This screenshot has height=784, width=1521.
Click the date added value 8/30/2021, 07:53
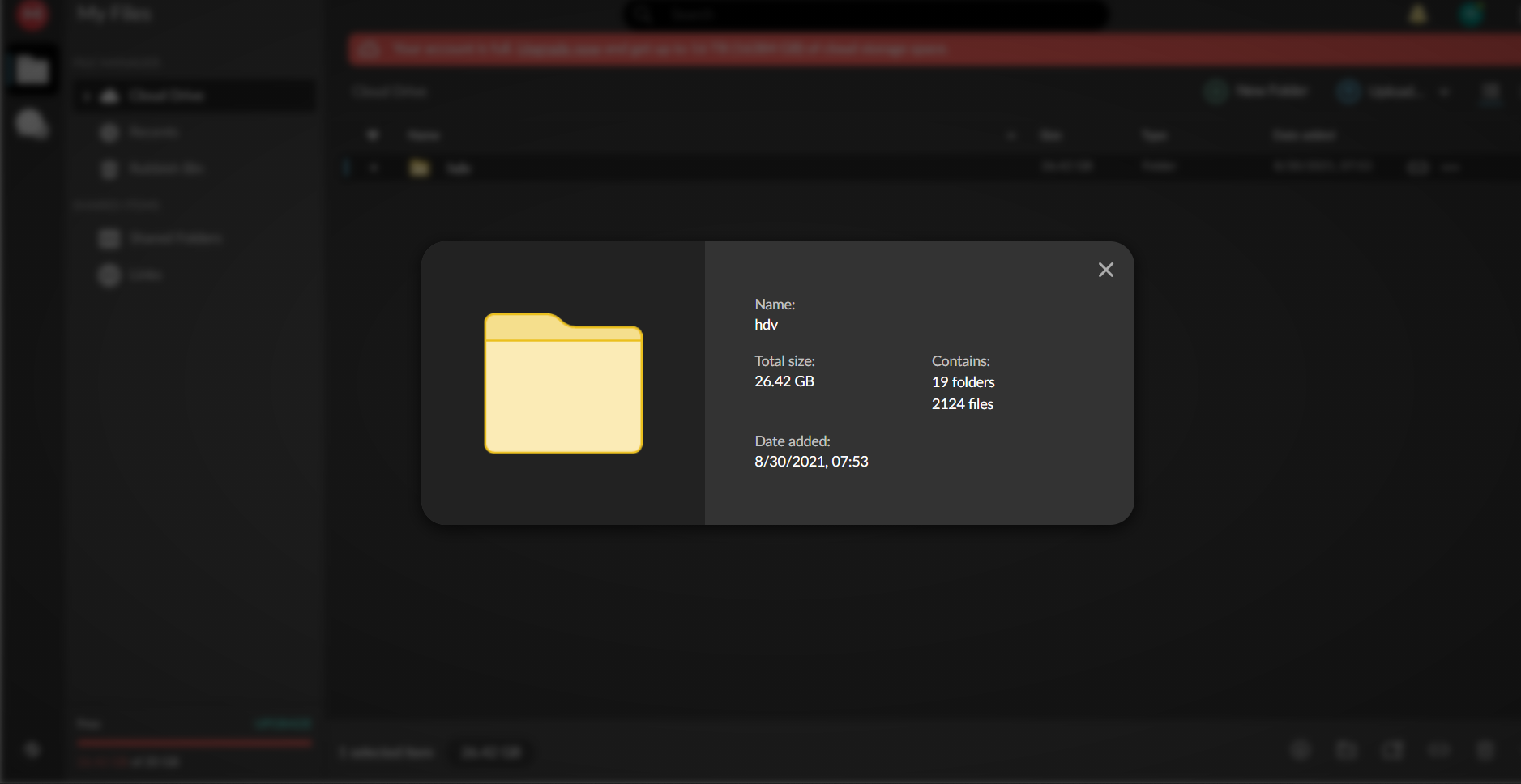point(811,462)
